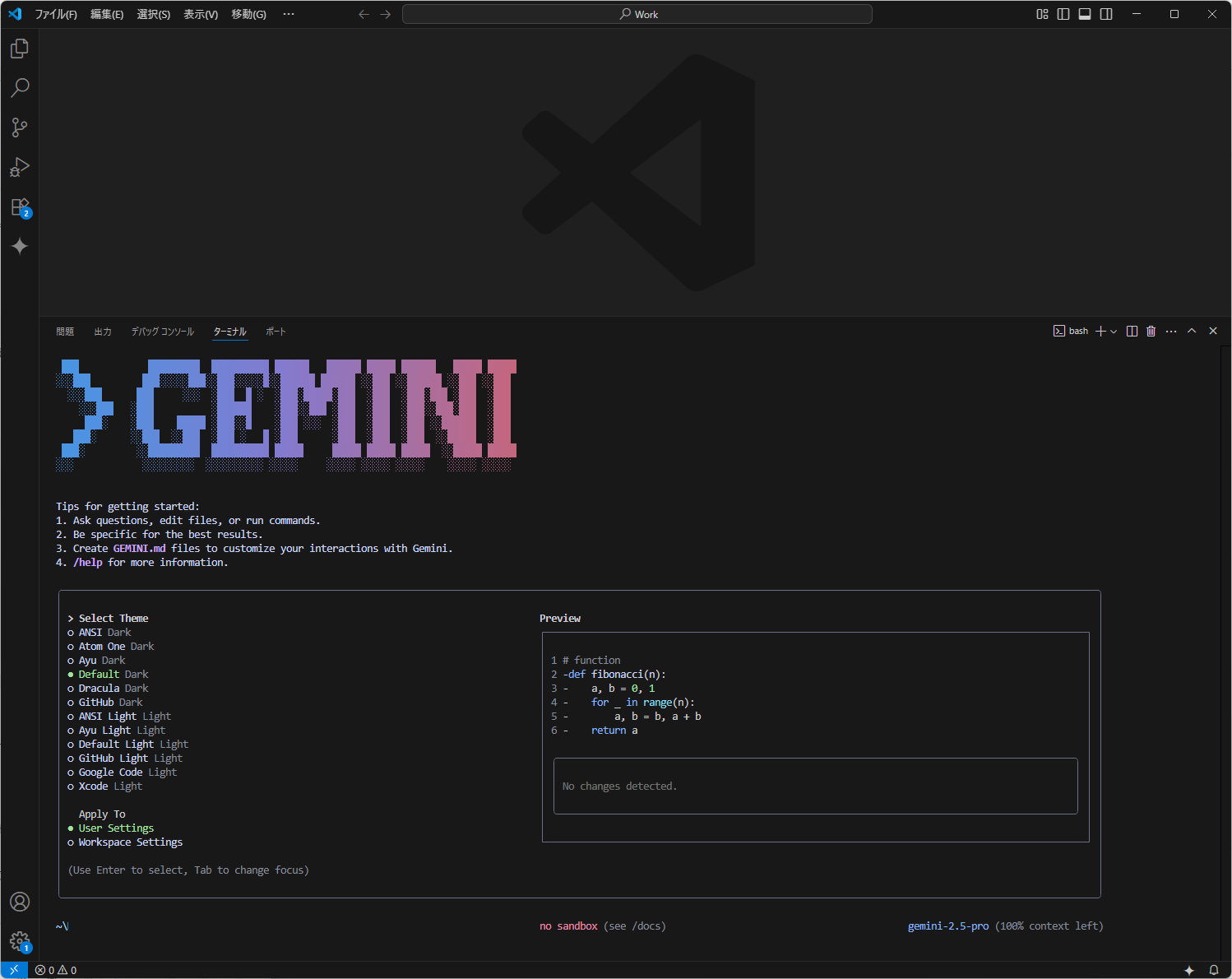The width and height of the screenshot is (1232, 979).
Task: Expand the menu bar overflow ellipsis
Action: click(289, 14)
